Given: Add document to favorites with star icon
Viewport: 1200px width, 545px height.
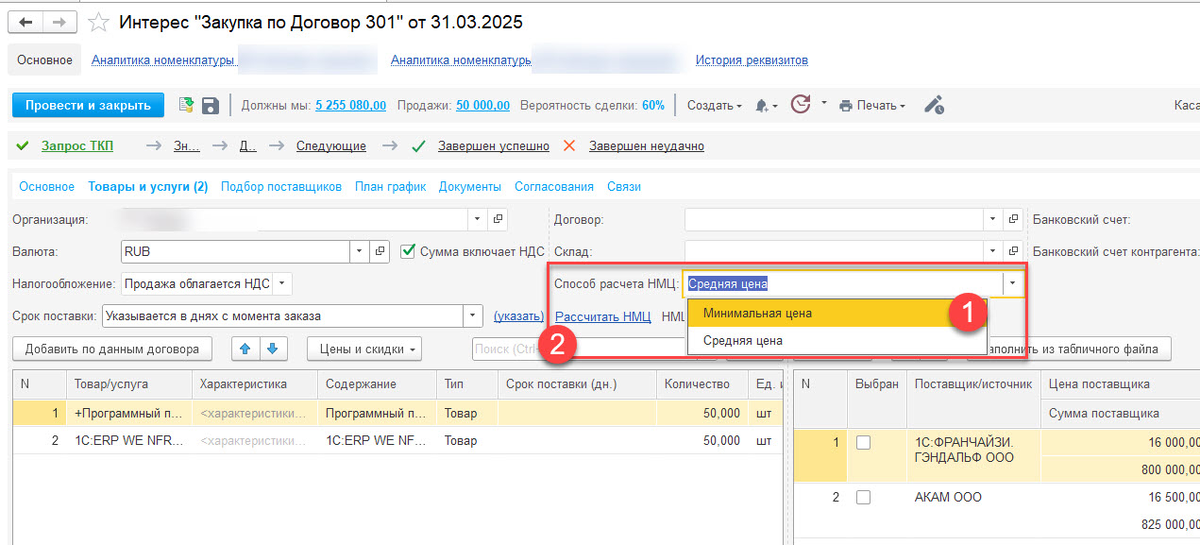Looking at the screenshot, I should click(x=98, y=22).
